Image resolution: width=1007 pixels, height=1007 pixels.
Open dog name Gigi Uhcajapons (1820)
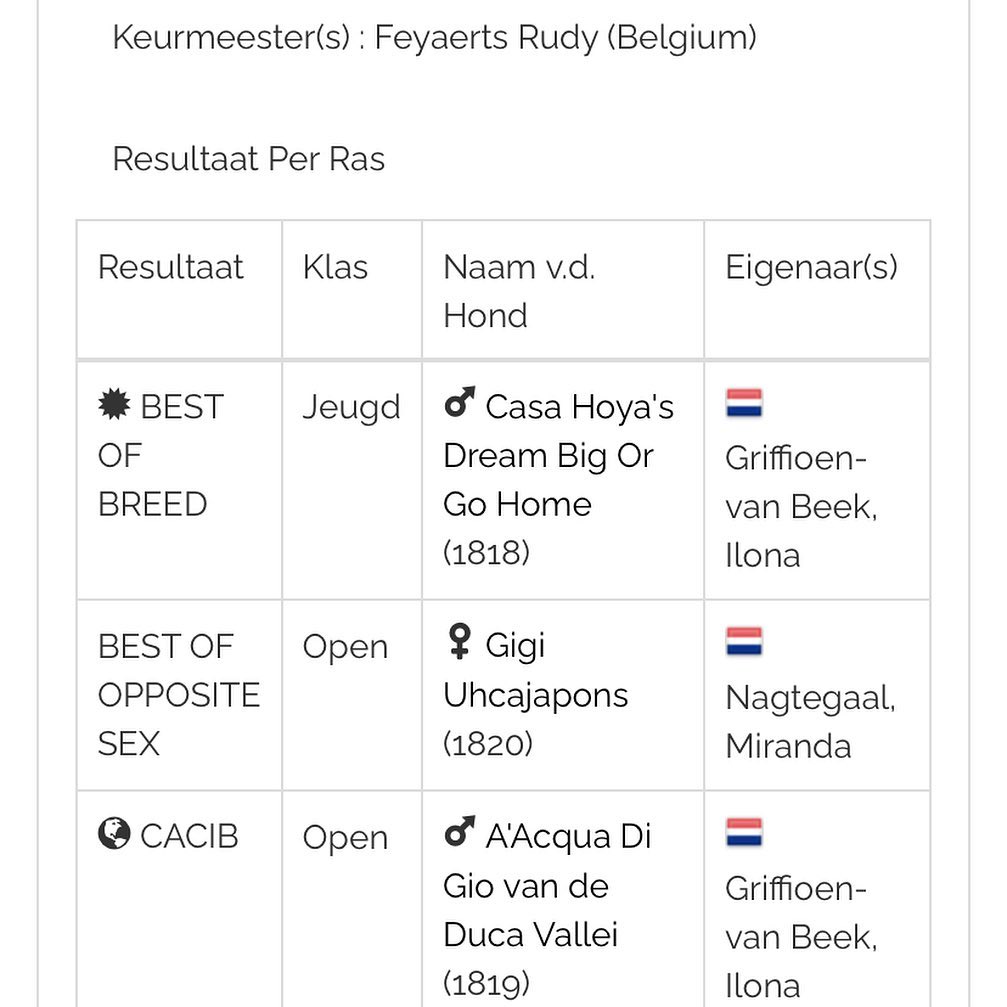click(536, 694)
